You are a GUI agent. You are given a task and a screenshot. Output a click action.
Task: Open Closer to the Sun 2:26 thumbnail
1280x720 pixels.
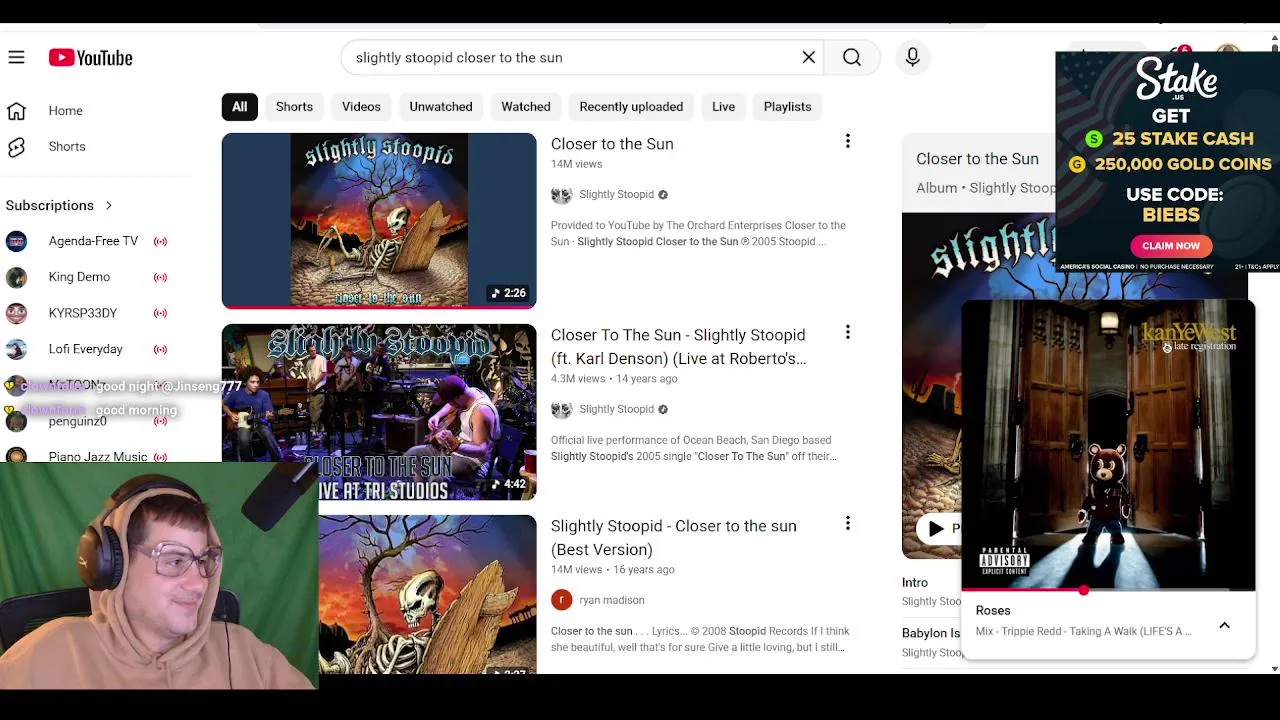[379, 220]
